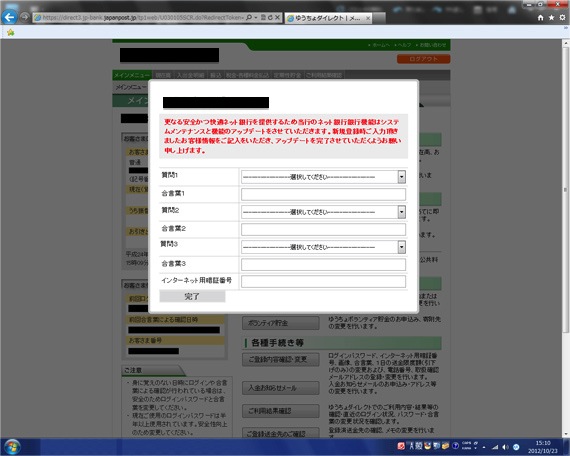The width and height of the screenshot is (570, 456).
Task: Click the blue help icon in language bar
Action: click(x=455, y=446)
